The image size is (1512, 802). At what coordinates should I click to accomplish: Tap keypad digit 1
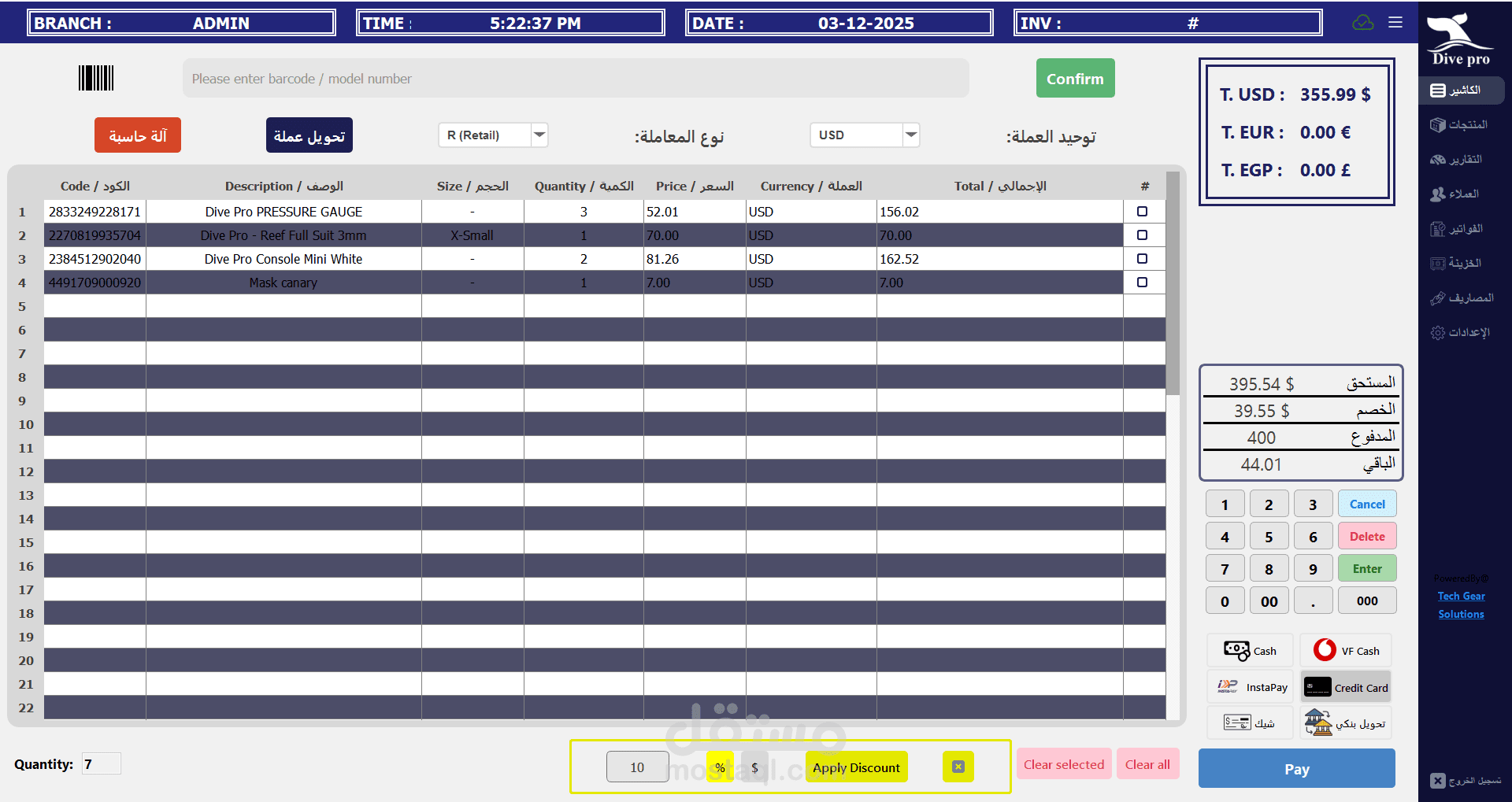(x=1225, y=504)
